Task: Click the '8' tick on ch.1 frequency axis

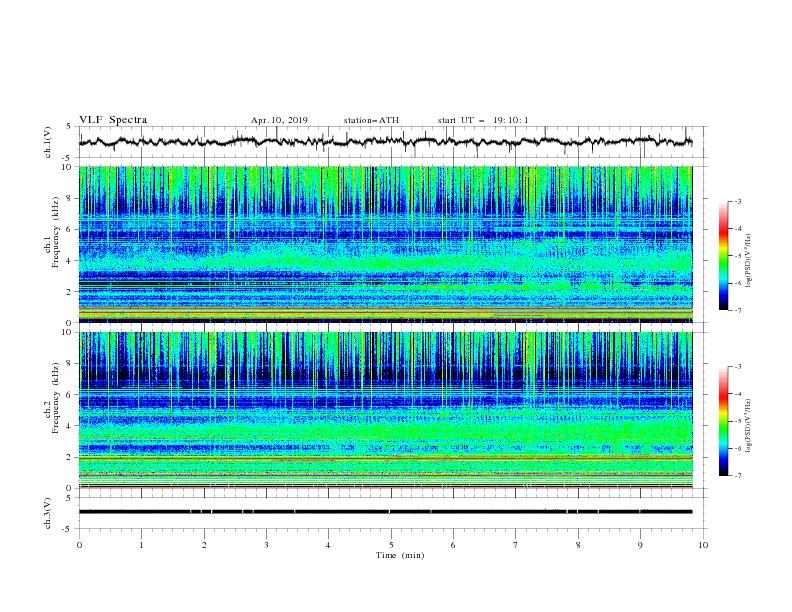Action: pyautogui.click(x=71, y=198)
